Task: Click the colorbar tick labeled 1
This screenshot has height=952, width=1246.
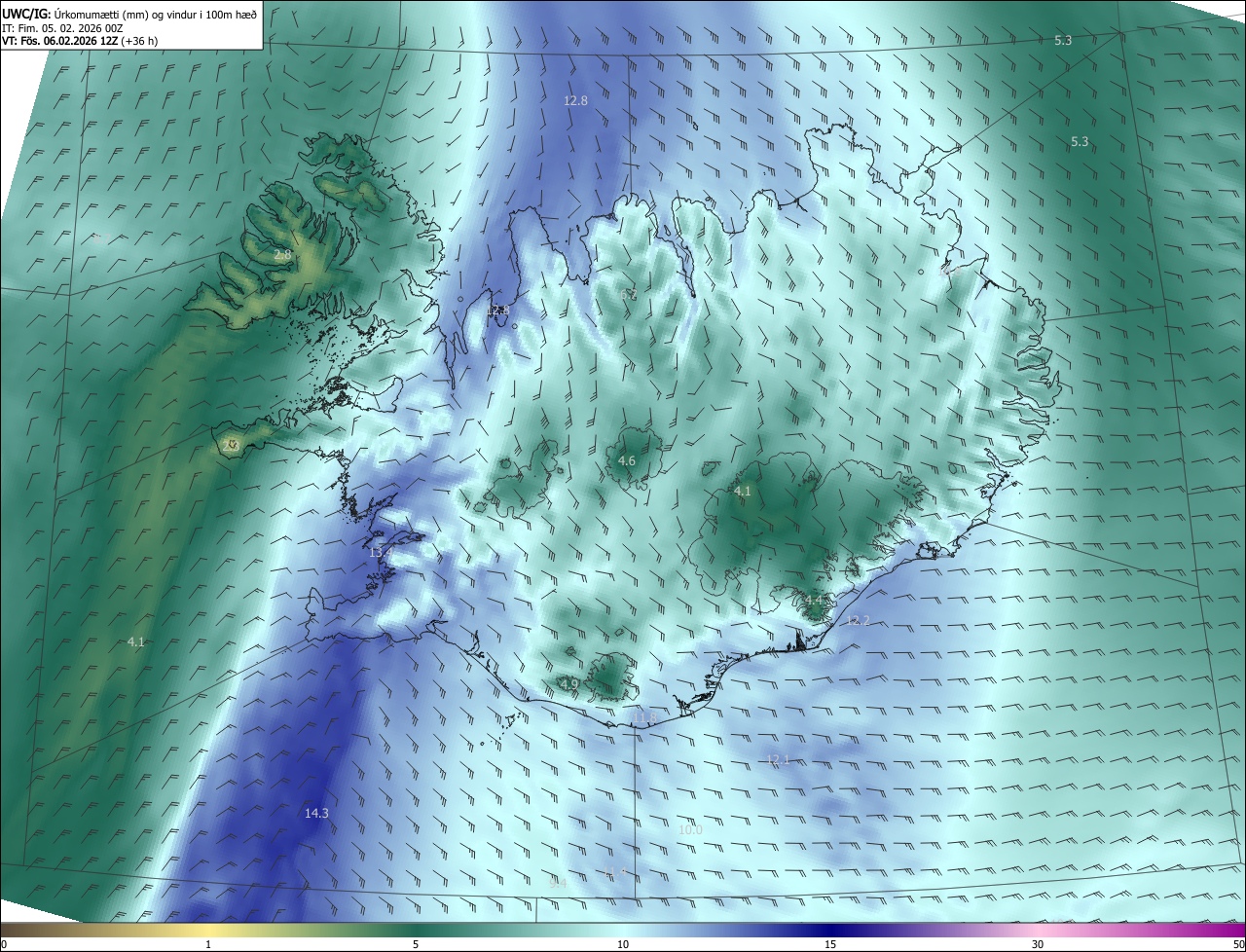Action: (x=208, y=945)
